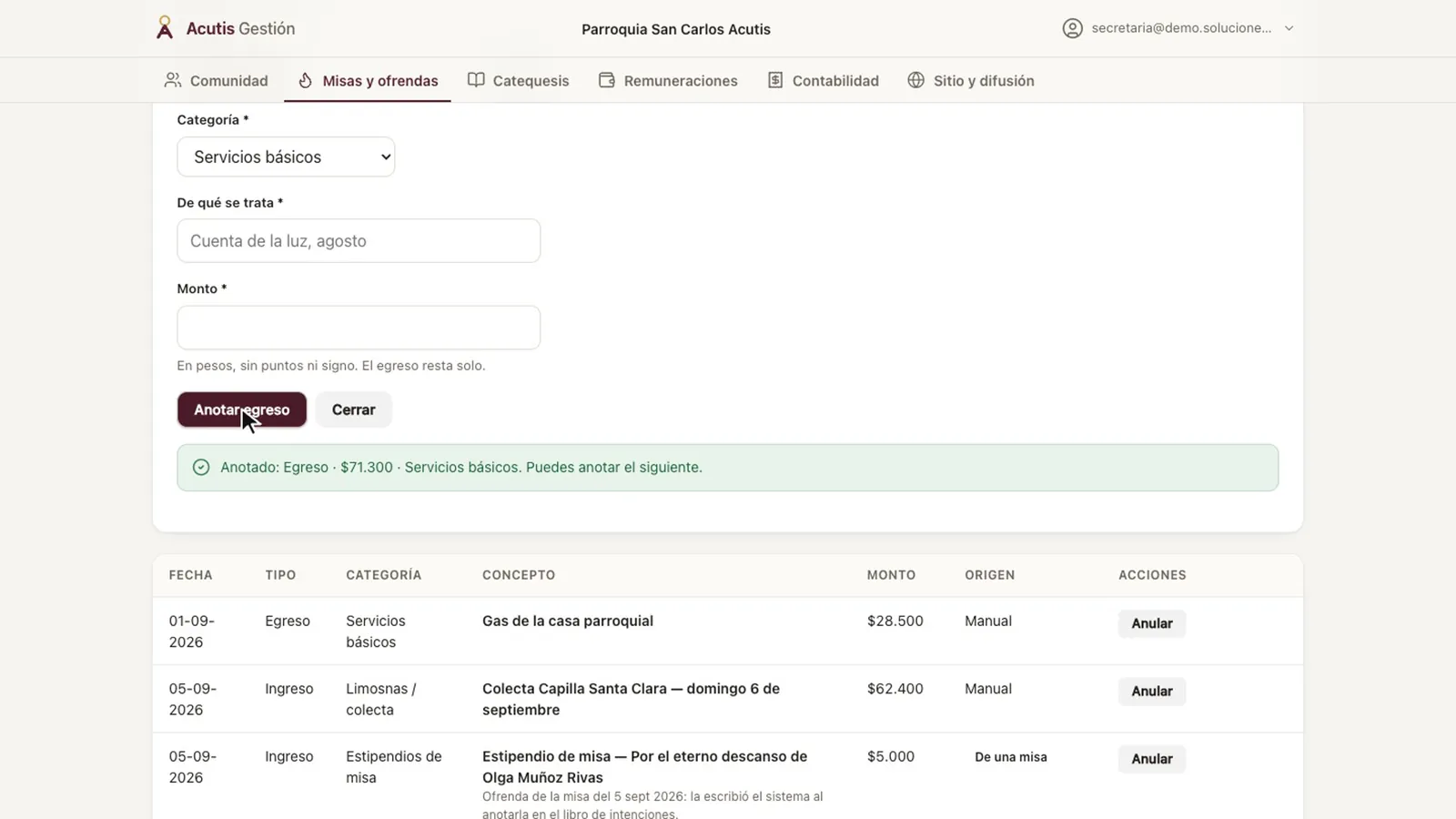Open the Contabilidad tab
The height and width of the screenshot is (819, 1456).
[824, 80]
